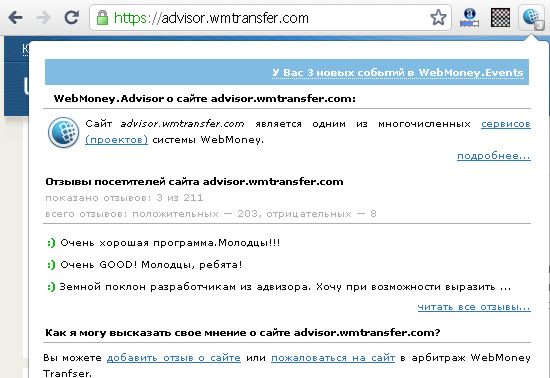Image resolution: width=550 pixels, height=378 pixels.
Task: Follow the 'подробнее...' link
Action: (x=494, y=156)
